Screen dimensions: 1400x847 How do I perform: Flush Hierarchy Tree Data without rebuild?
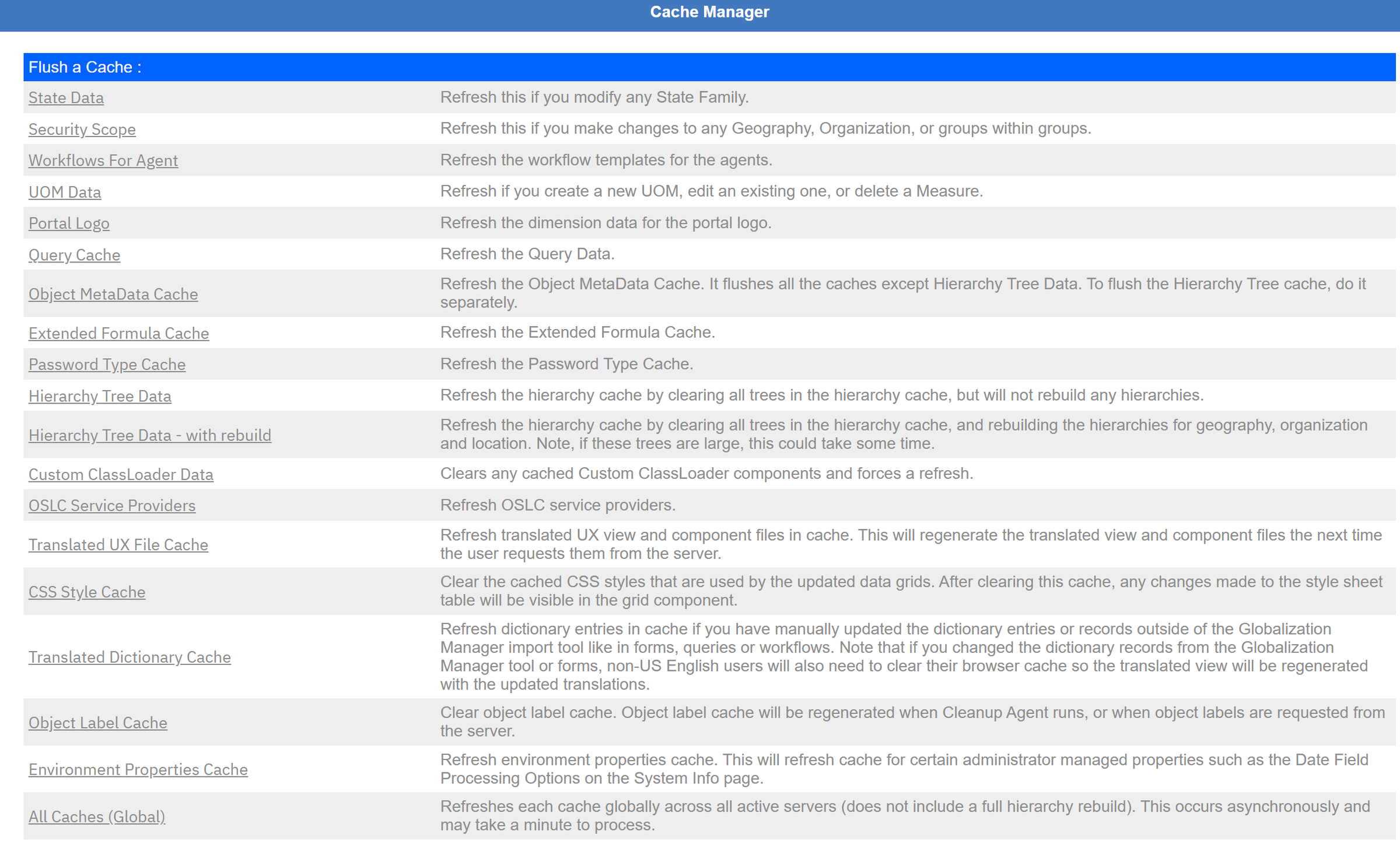(100, 396)
